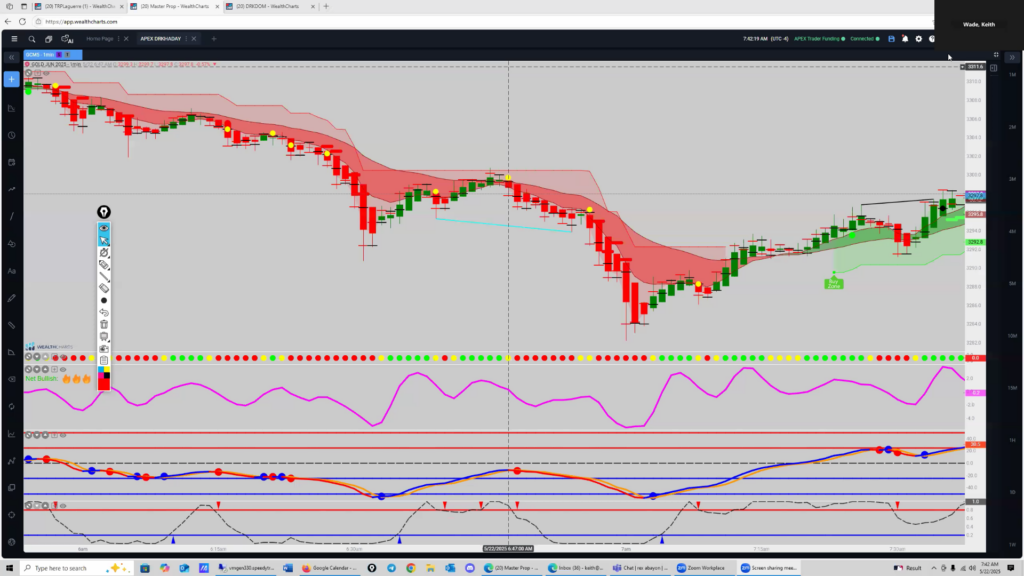This screenshot has height=576, width=1024.
Task: Add a new workspace tab
Action: (214, 39)
